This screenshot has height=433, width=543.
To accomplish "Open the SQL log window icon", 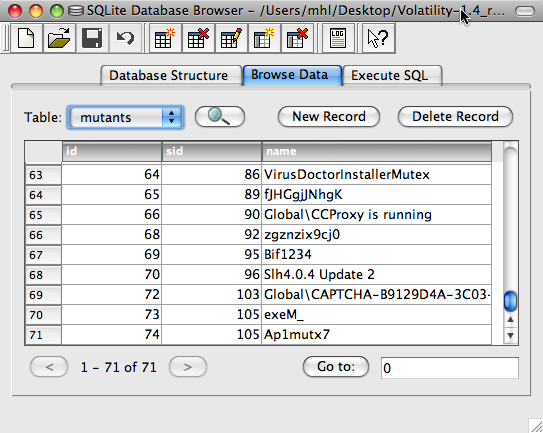I will point(338,38).
